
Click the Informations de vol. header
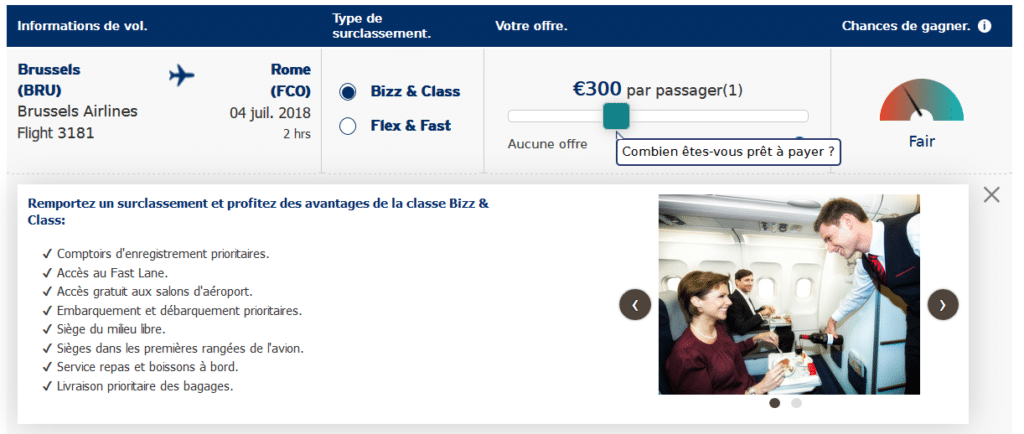tap(82, 26)
